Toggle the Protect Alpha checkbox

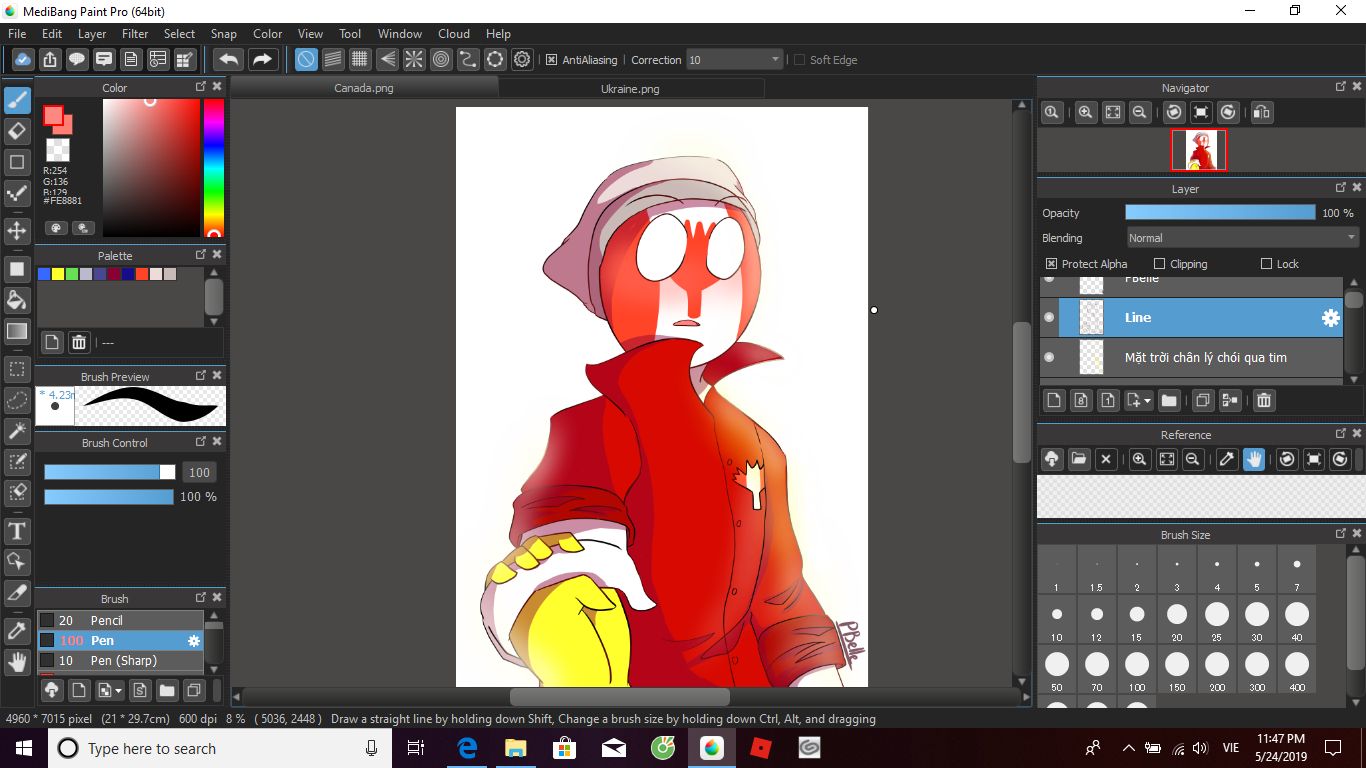click(x=1051, y=264)
